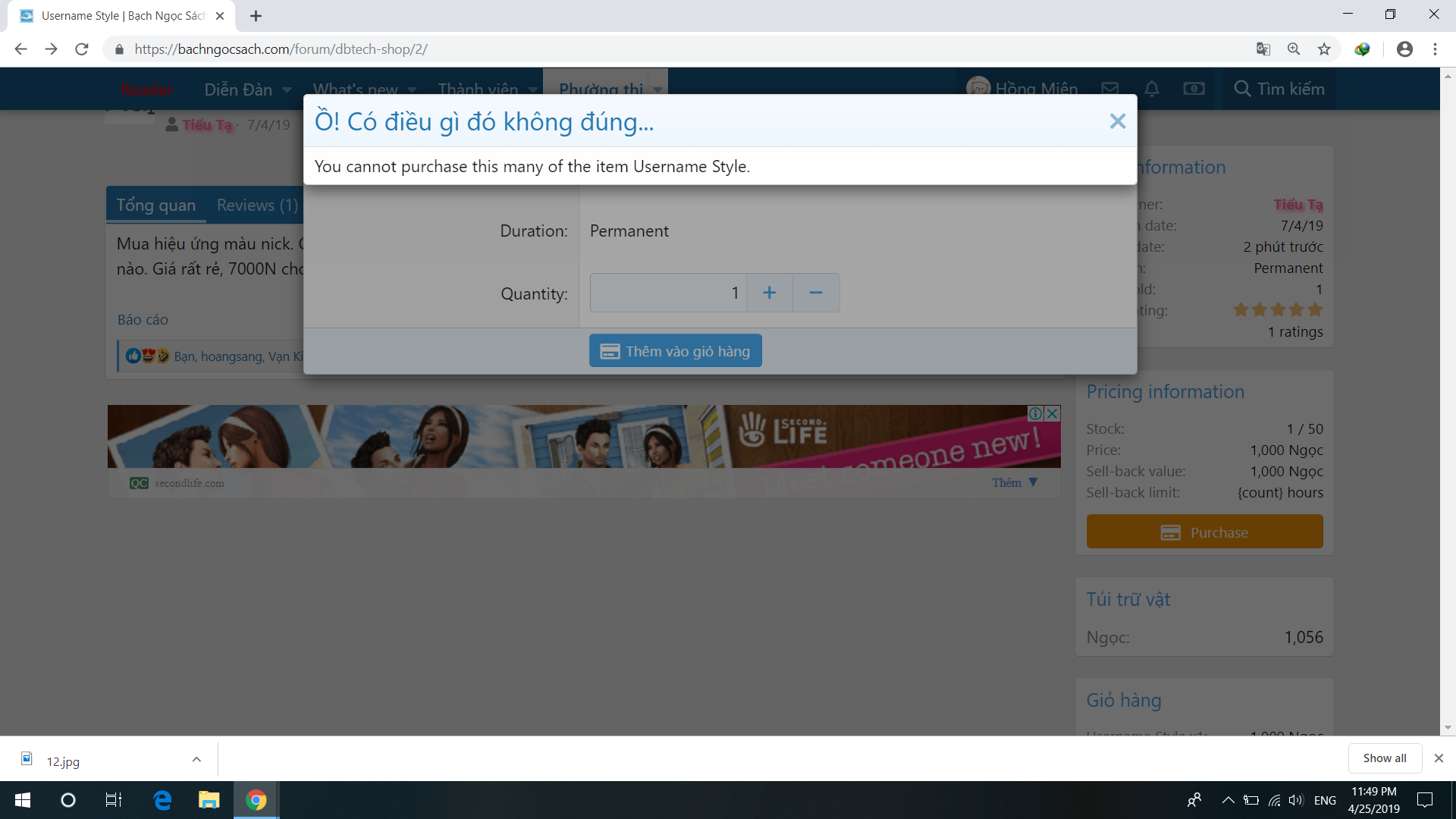
Task: Click the Thêm vào giỏ hàng button
Action: 675,351
